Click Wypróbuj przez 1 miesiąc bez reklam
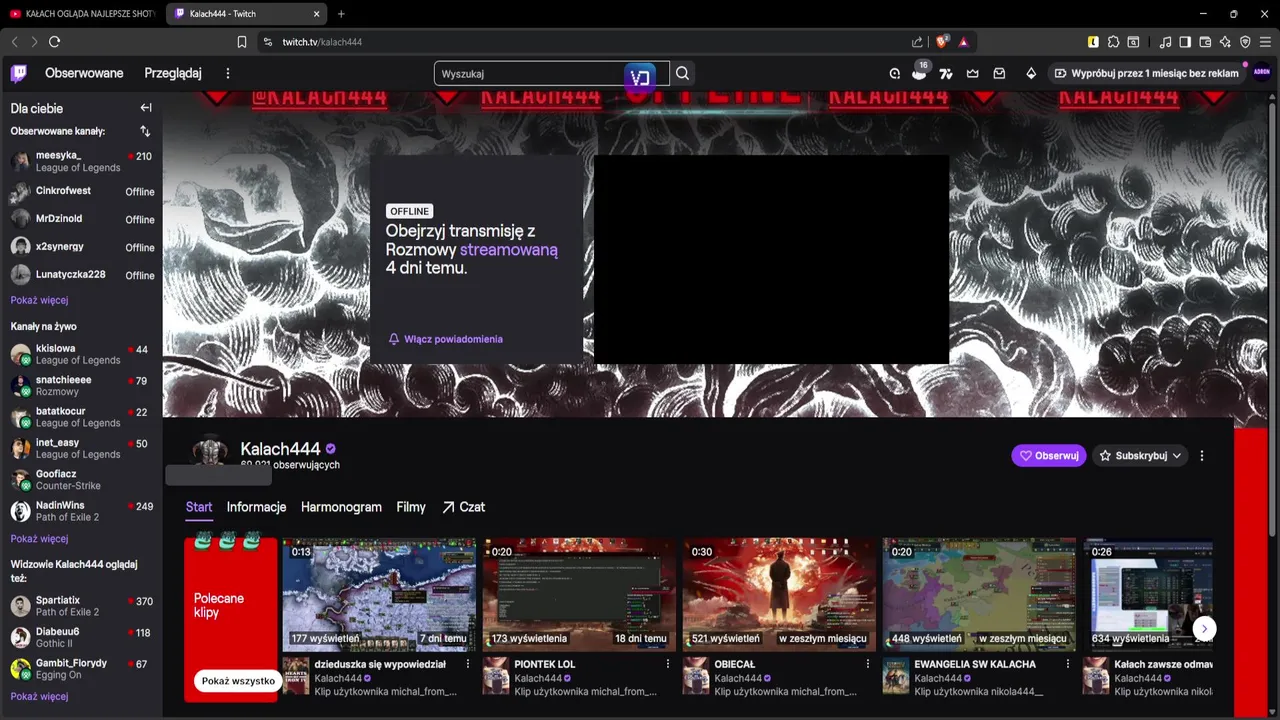The width and height of the screenshot is (1280, 720). 1146,73
